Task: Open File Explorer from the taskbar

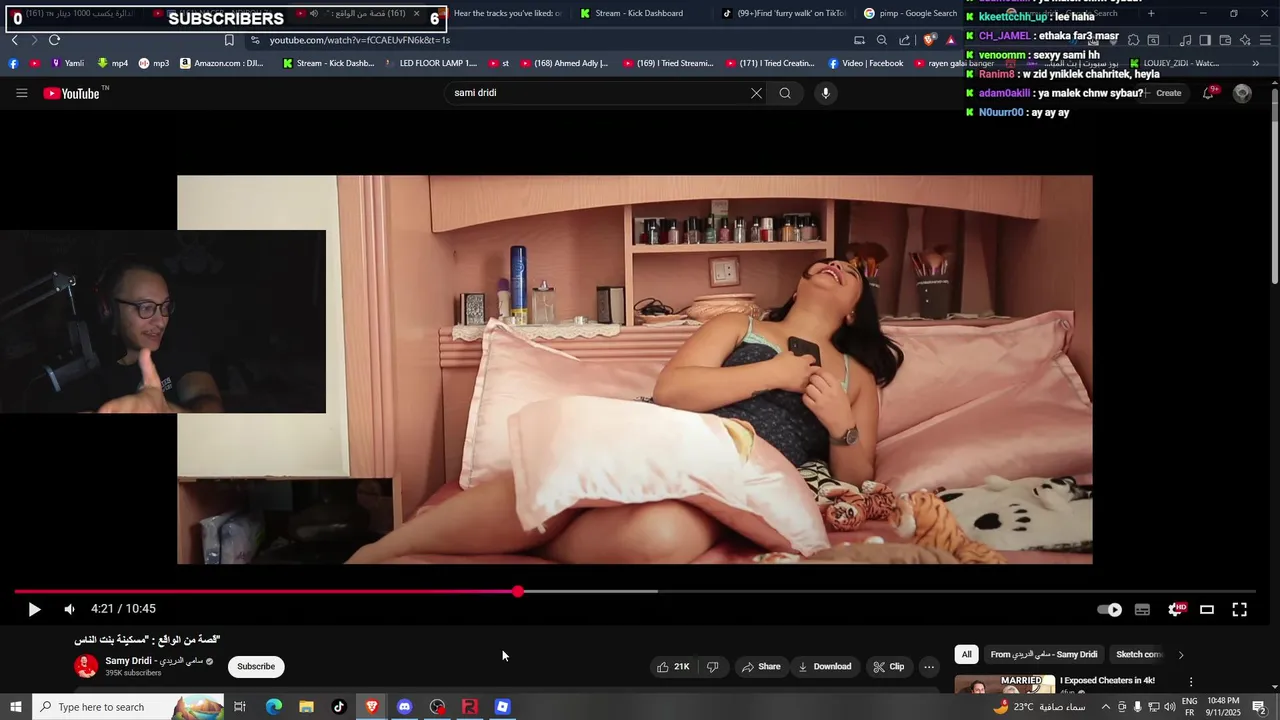Action: pyautogui.click(x=306, y=707)
